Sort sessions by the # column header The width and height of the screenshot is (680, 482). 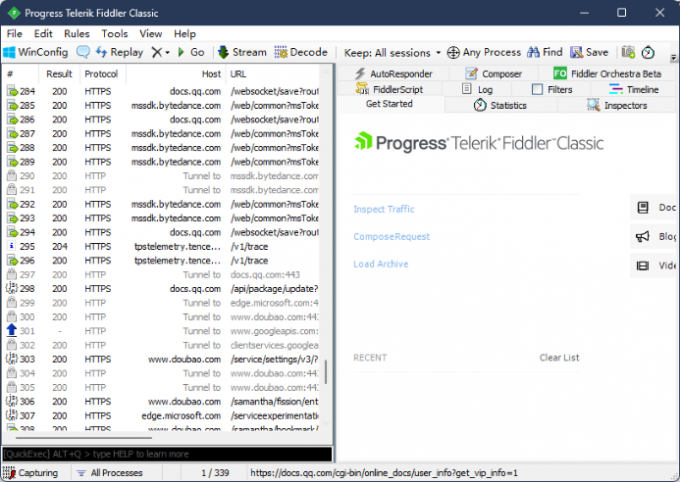click(20, 74)
